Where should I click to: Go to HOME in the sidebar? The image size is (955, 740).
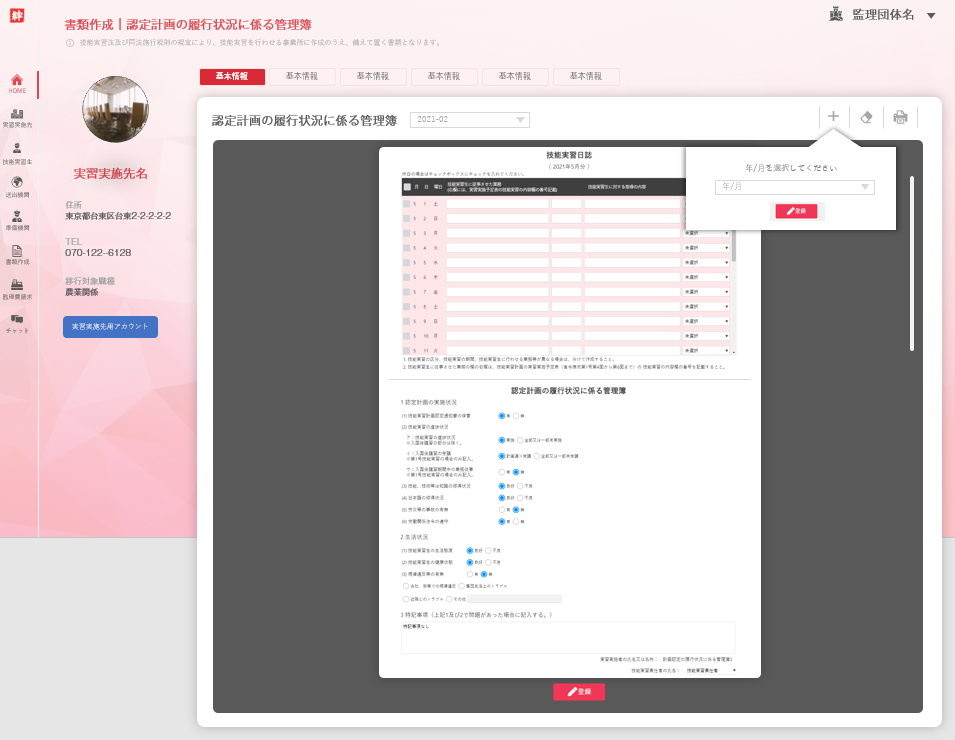(x=17, y=84)
